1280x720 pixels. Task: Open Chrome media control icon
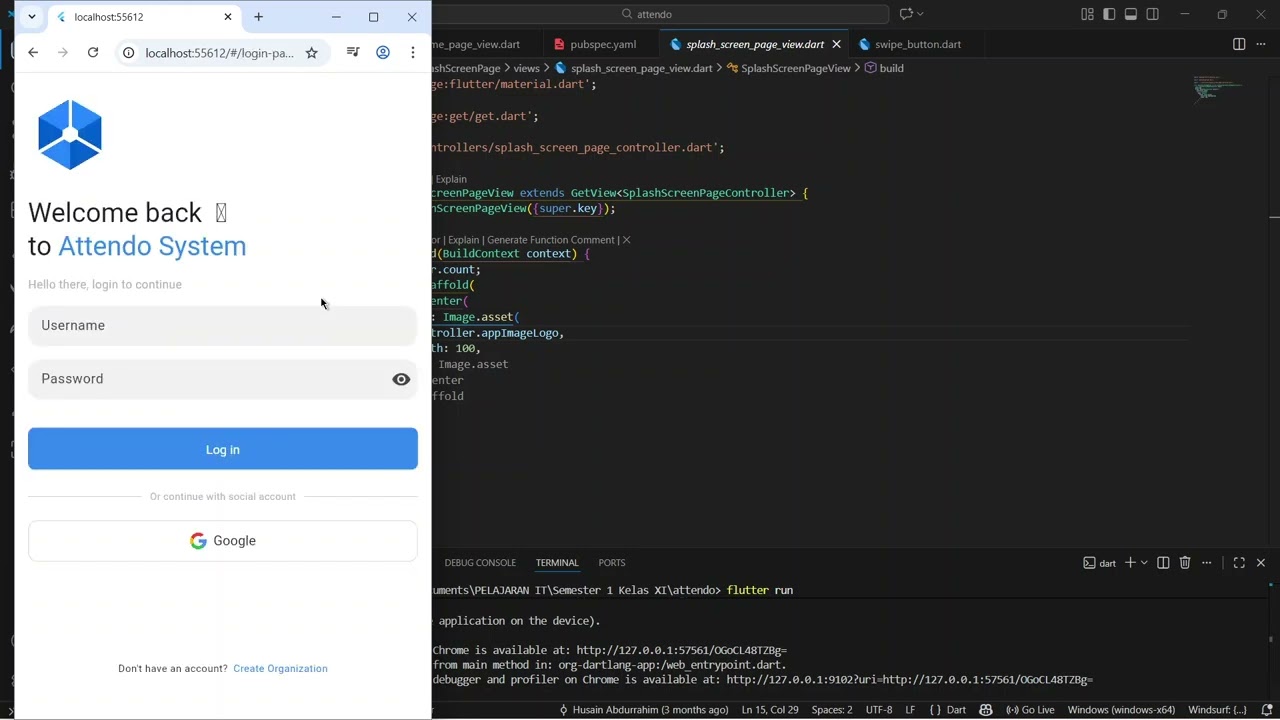point(353,53)
